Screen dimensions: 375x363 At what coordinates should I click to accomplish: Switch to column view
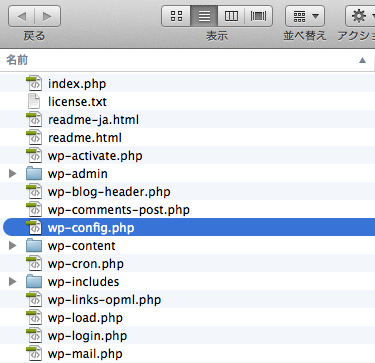[231, 16]
